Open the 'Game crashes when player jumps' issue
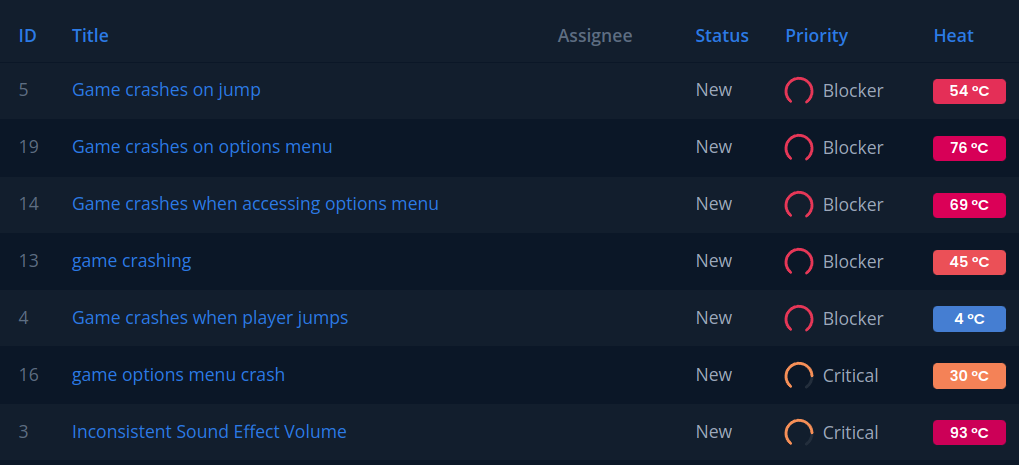This screenshot has height=465, width=1019. tap(210, 318)
